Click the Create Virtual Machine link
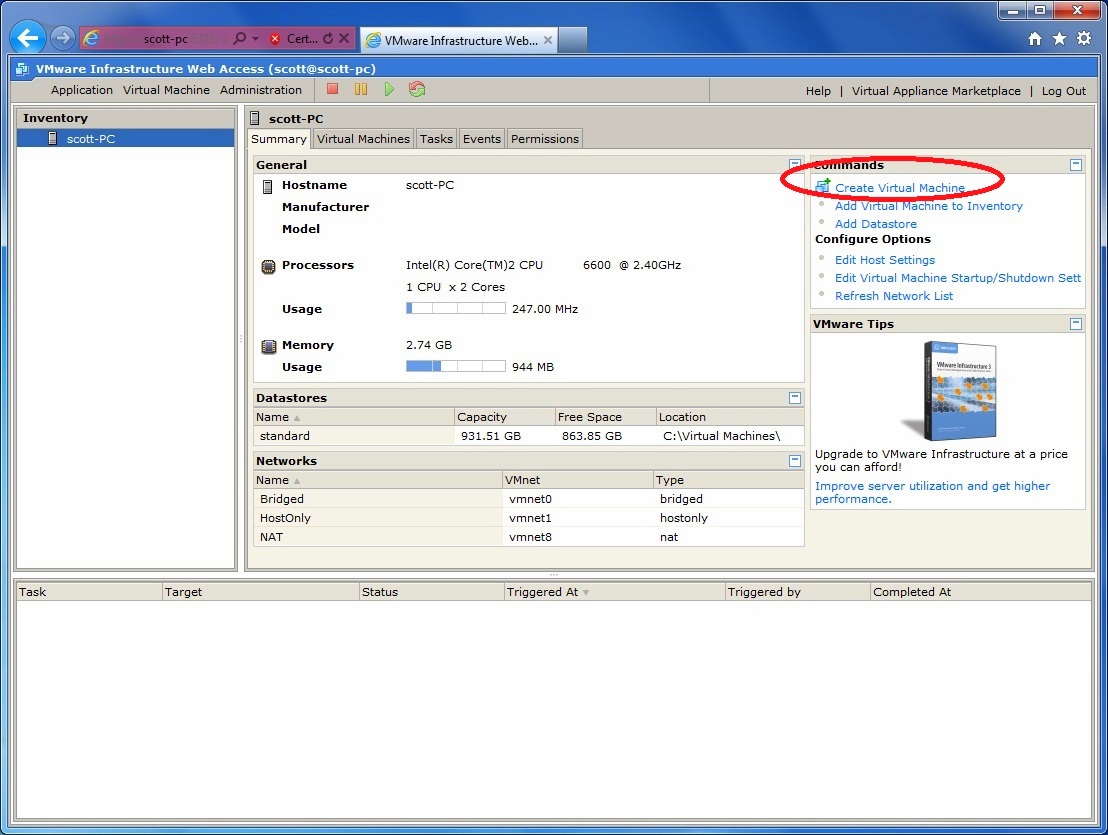 900,188
